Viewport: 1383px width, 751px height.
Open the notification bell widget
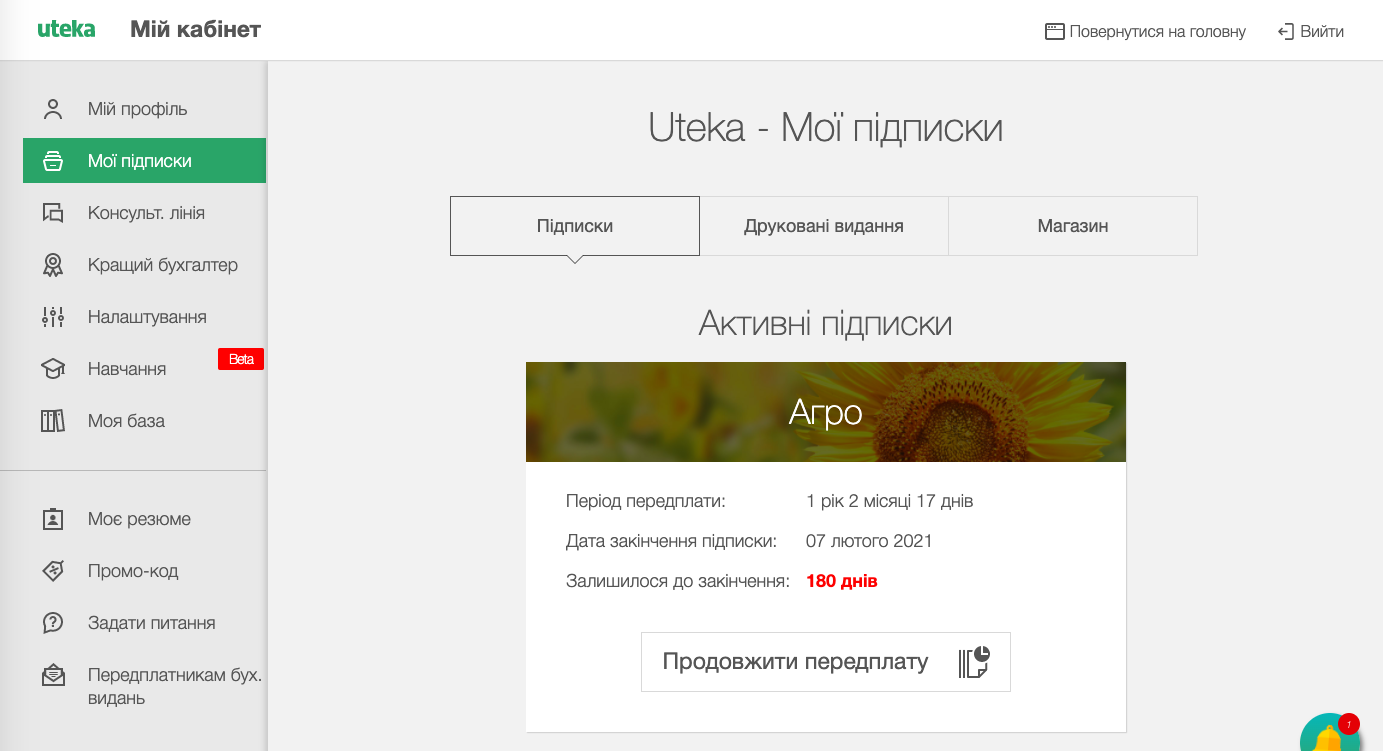1330,735
